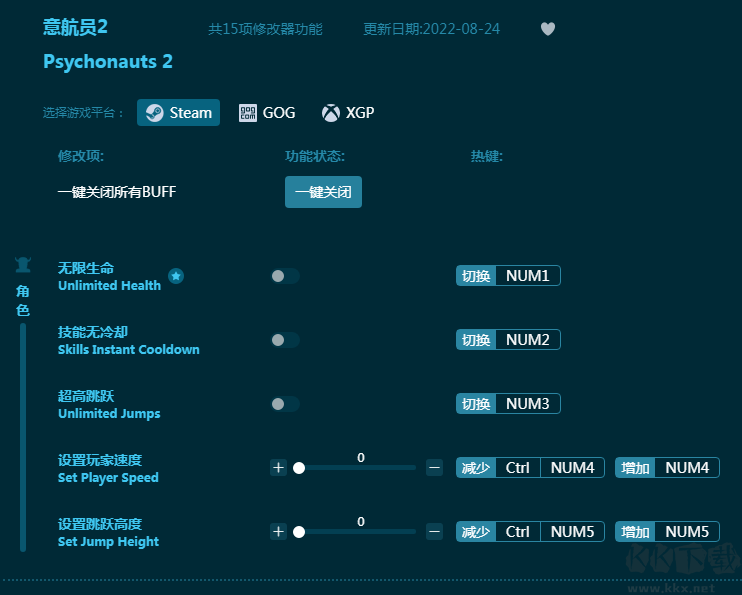Click the NUM1 hotkey for Unlimited Health
The height and width of the screenshot is (595, 742).
[x=527, y=276]
